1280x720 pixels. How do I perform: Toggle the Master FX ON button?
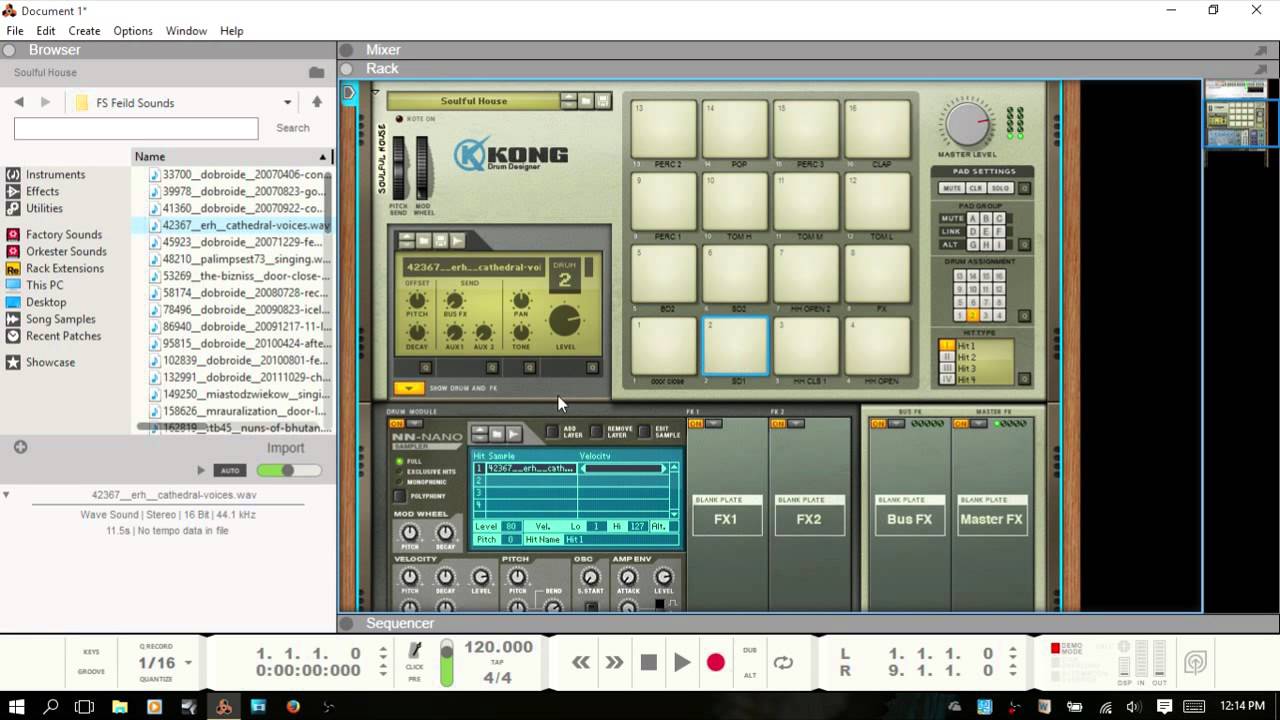pyautogui.click(x=961, y=423)
